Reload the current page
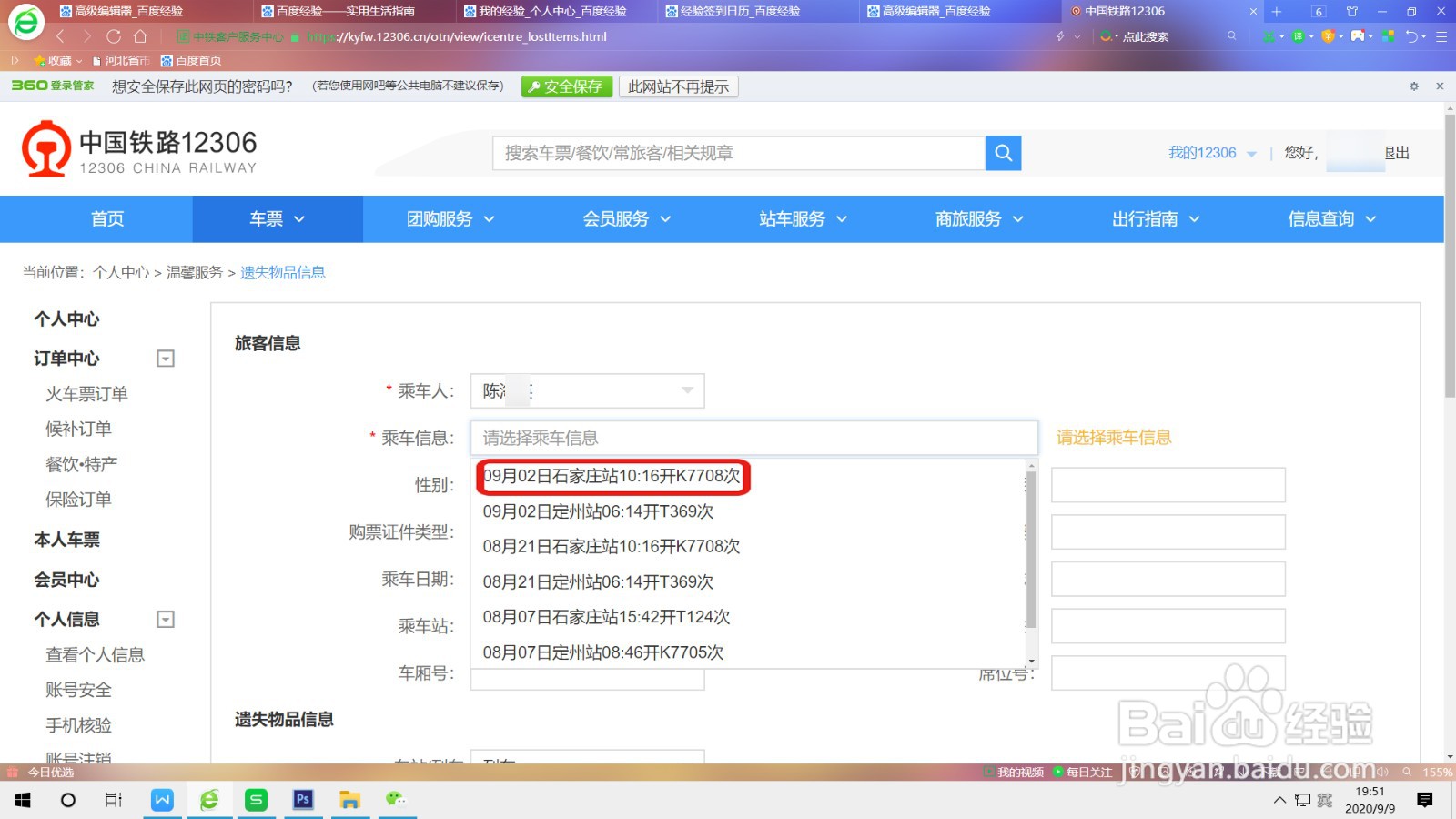This screenshot has height=819, width=1456. 114,36
